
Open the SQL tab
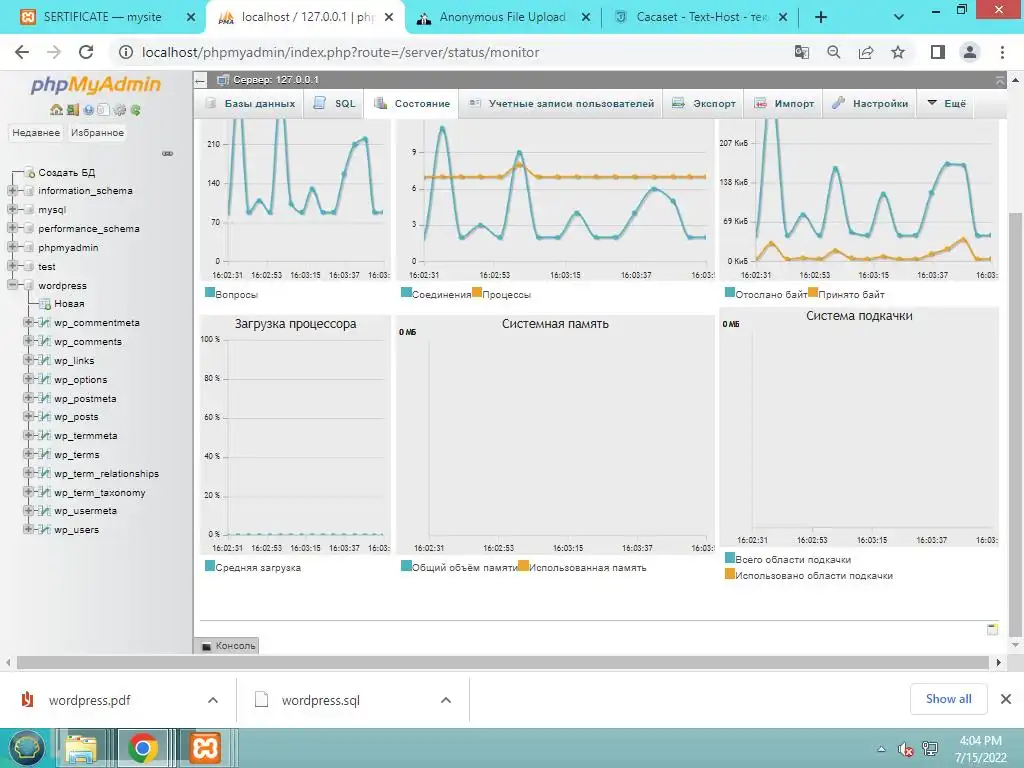point(335,103)
